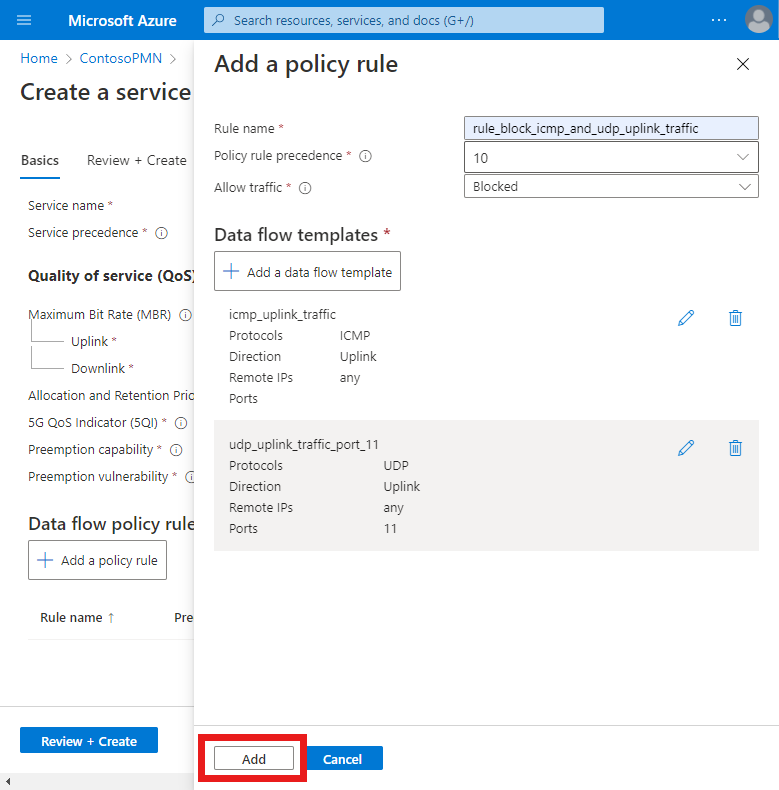Click the Cancel button

pos(343,759)
